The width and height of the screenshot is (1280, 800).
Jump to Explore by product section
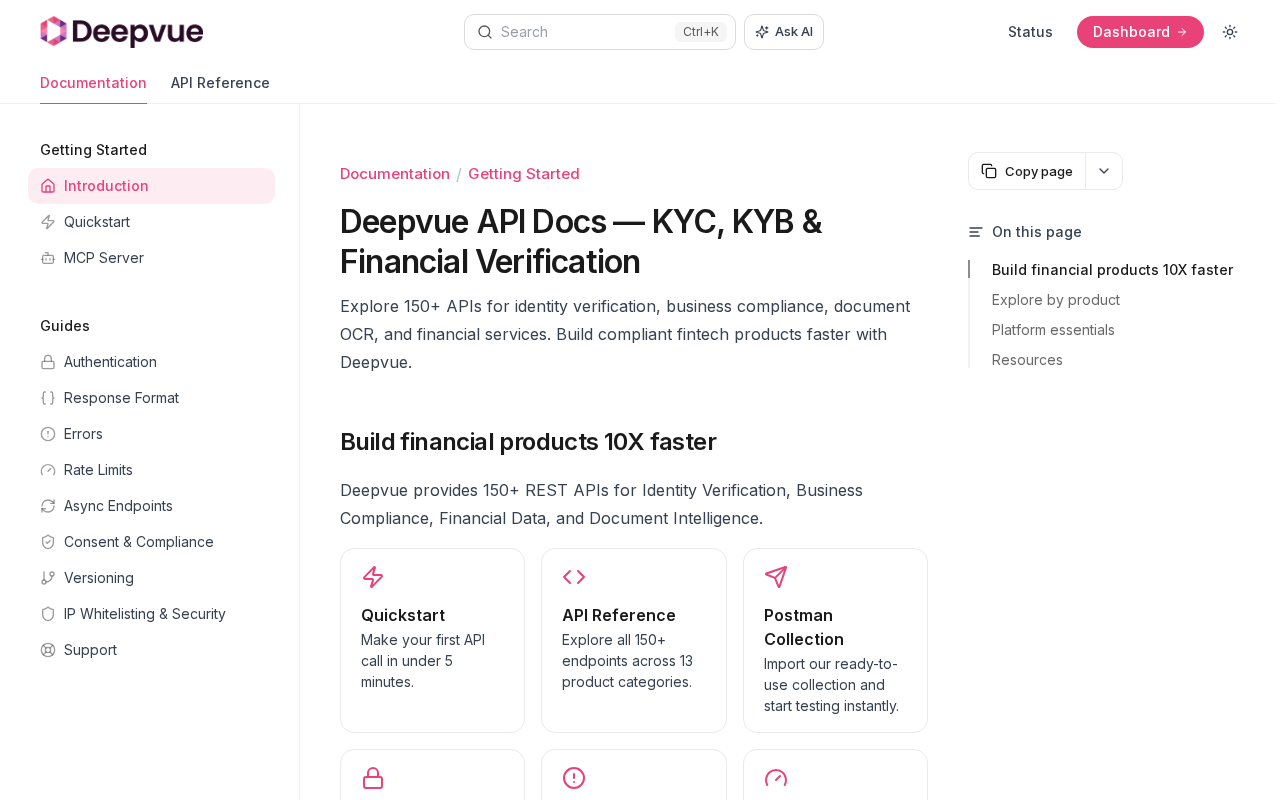[x=1056, y=300]
